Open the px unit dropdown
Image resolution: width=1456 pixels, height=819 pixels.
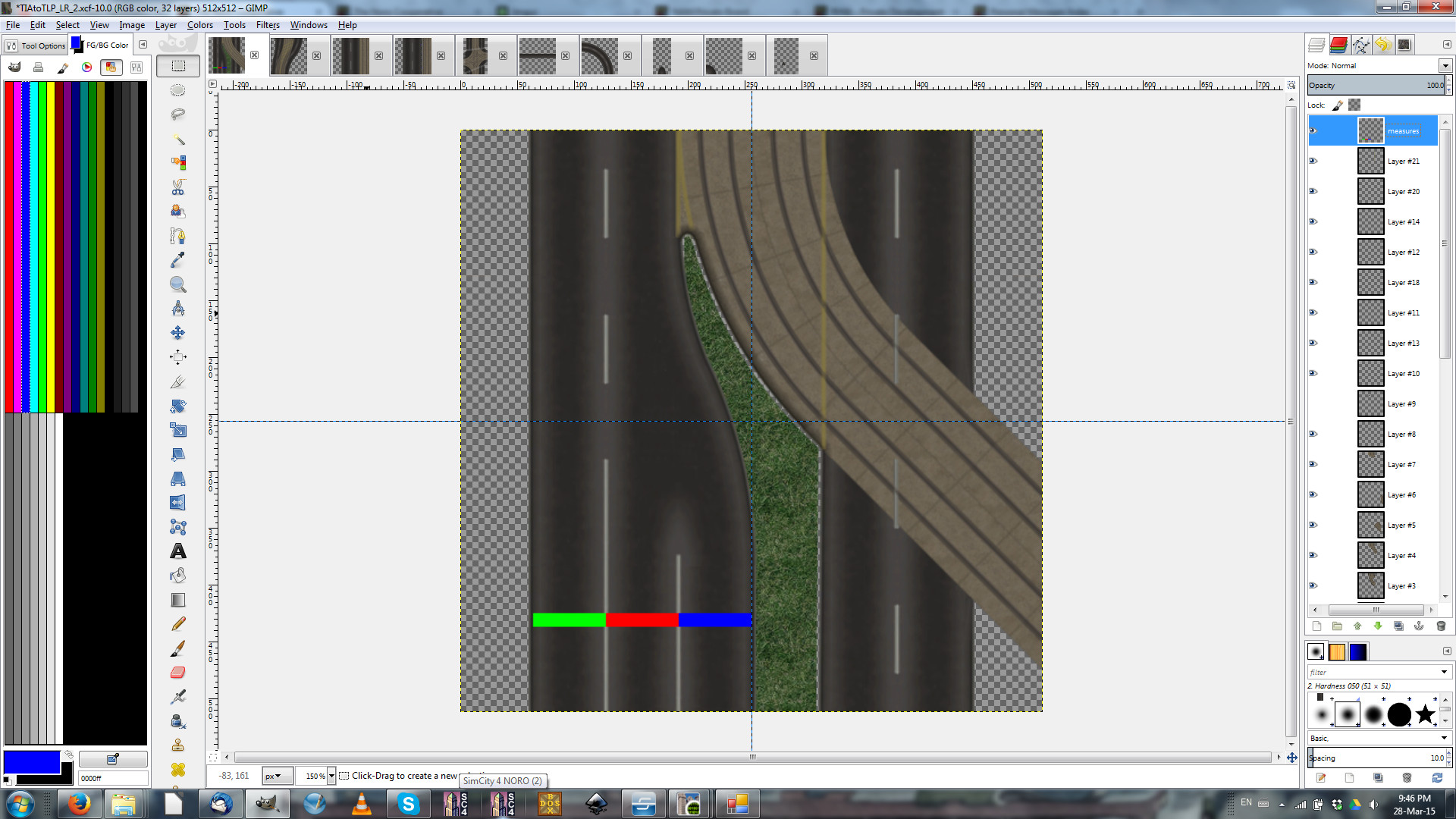click(x=278, y=776)
